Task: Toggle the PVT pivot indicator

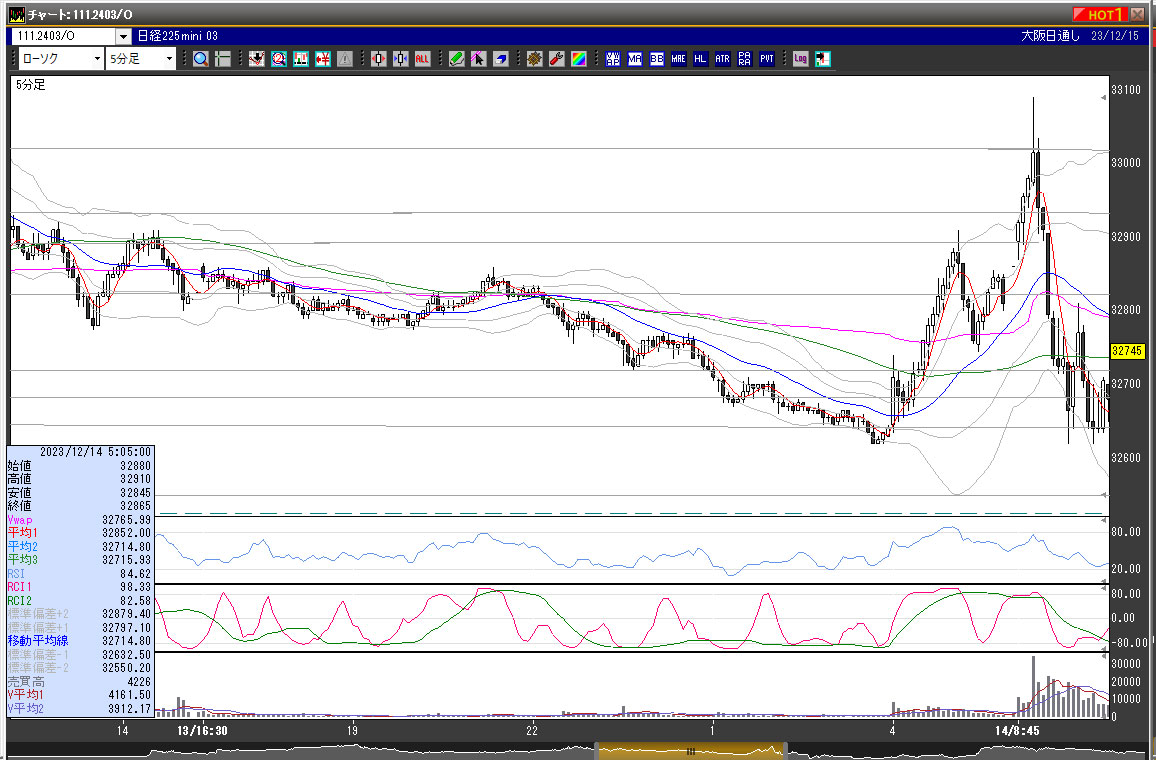Action: [x=767, y=59]
